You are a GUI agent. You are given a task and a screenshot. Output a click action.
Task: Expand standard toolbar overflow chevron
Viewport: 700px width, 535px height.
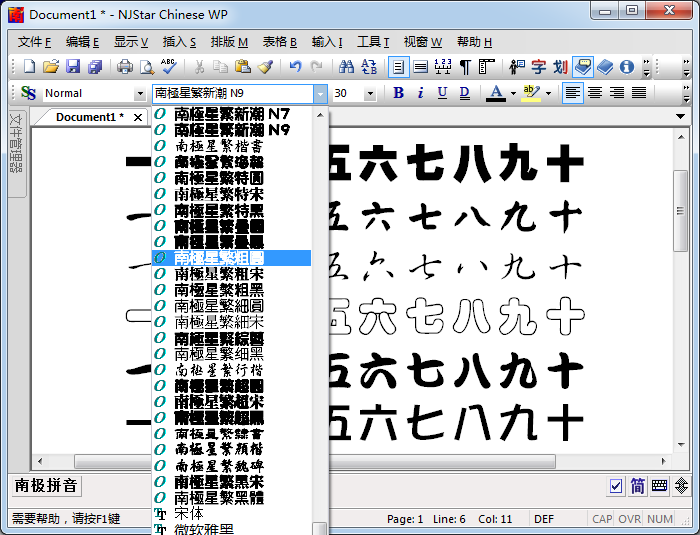coord(646,67)
